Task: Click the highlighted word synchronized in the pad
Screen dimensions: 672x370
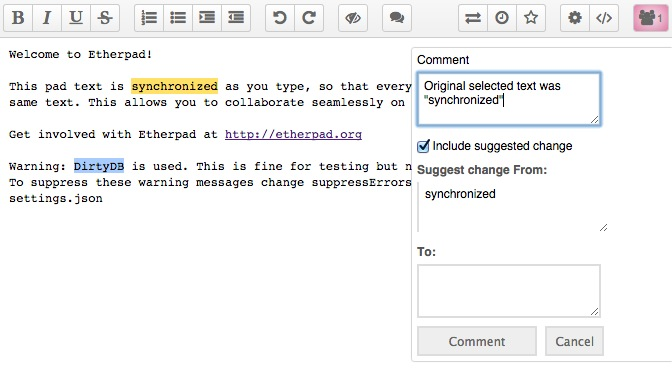Action: tap(174, 86)
